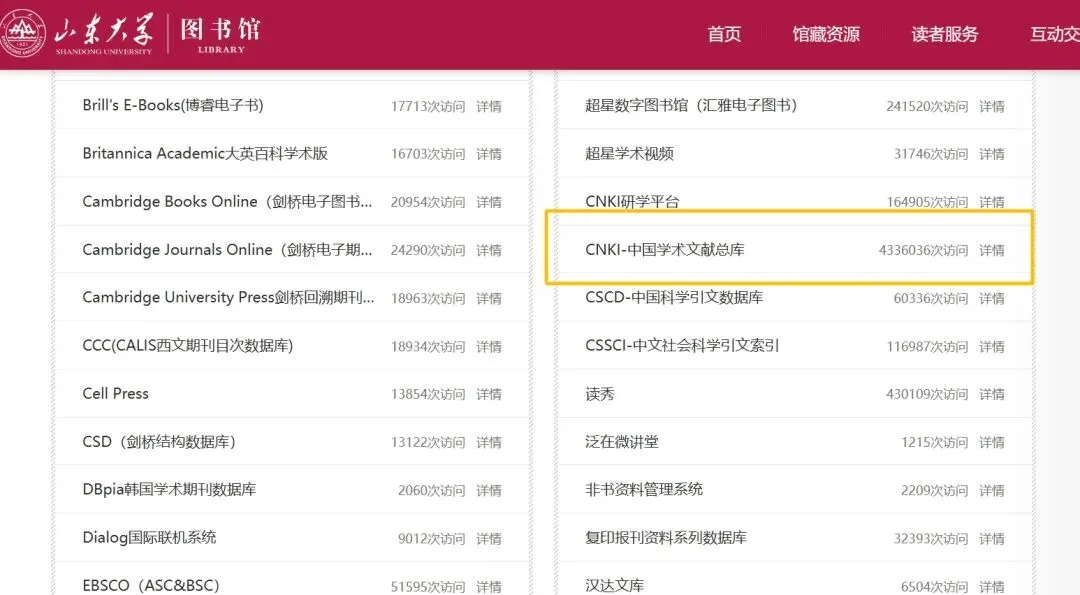The image size is (1080, 595).
Task: Open CNKI-中国学术文献总库
Action: [x=665, y=249]
